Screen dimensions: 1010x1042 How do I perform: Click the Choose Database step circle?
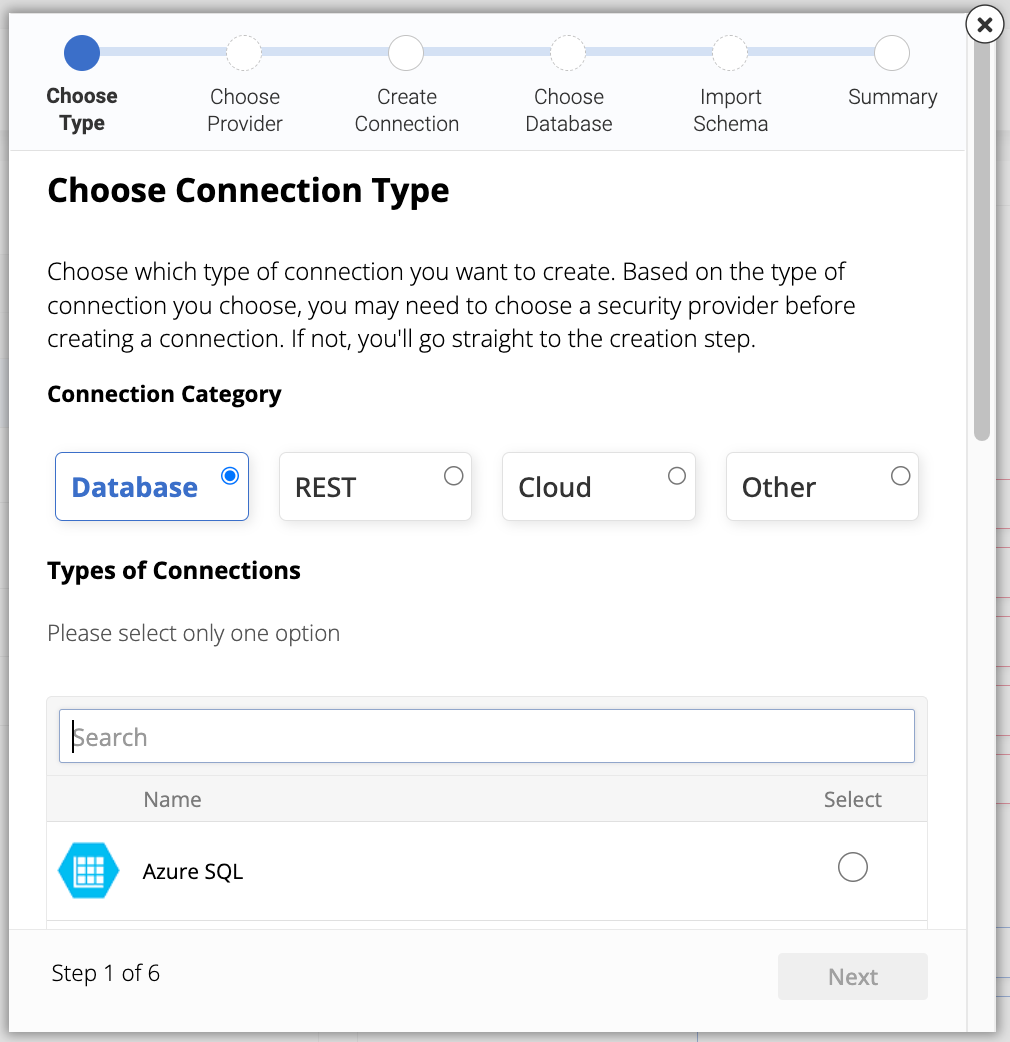pos(568,52)
